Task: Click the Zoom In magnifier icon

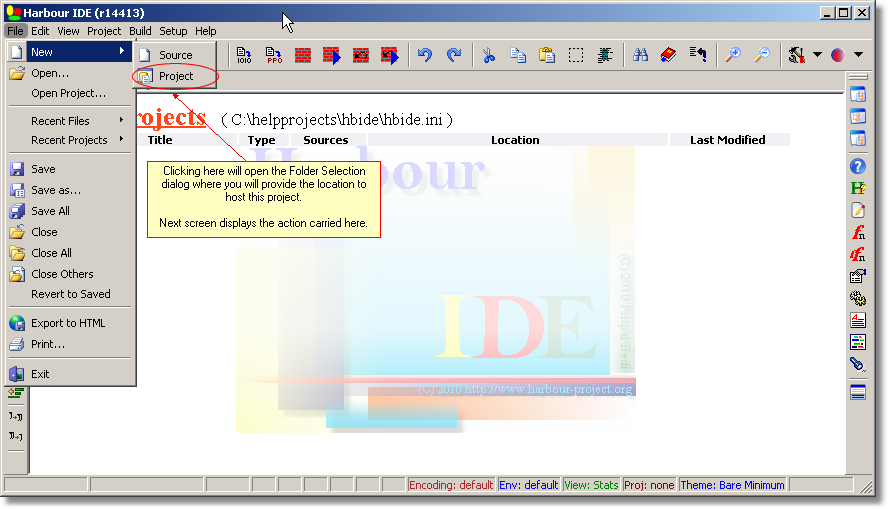Action: tap(733, 55)
